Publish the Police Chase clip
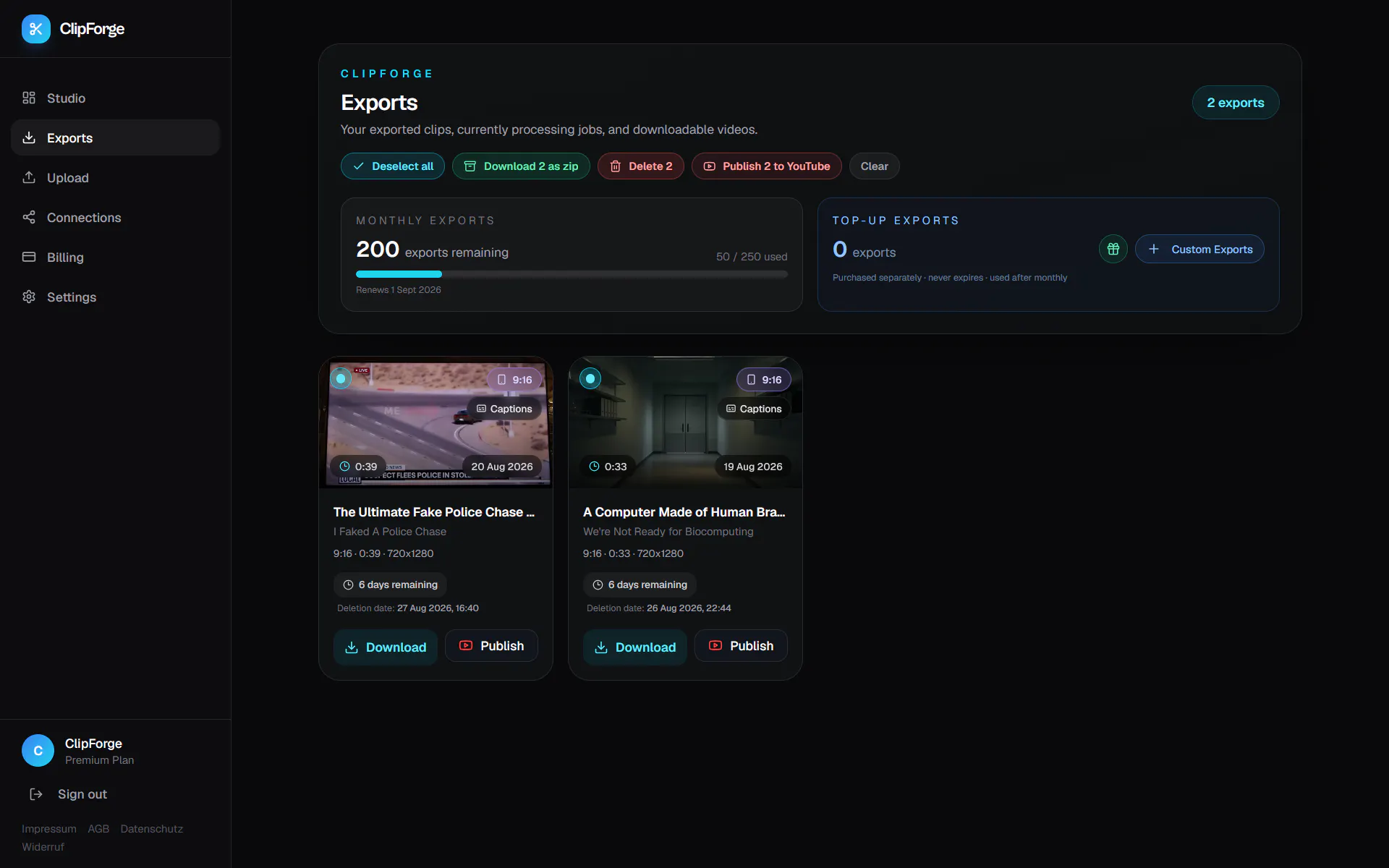This screenshot has width=1389, height=868. 491,646
